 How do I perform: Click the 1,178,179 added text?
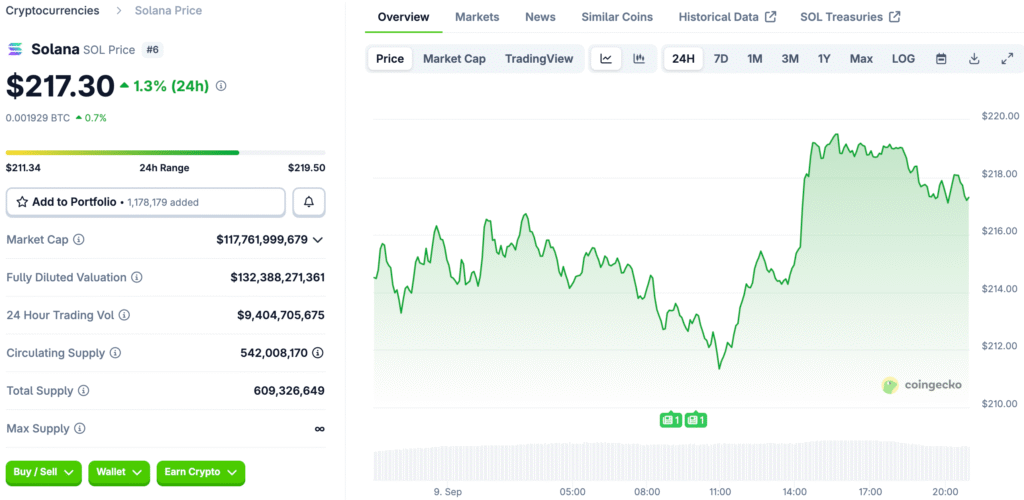163,202
